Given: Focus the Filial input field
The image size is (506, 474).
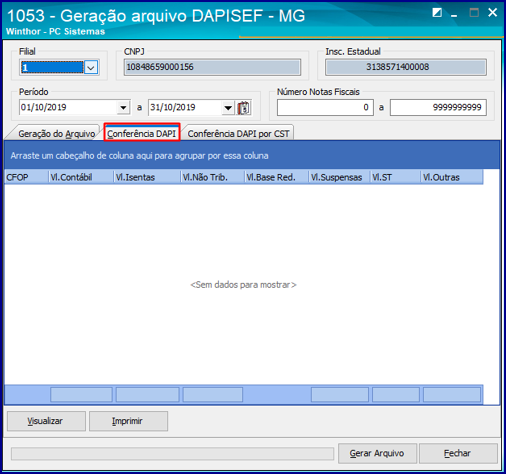Looking at the screenshot, I should tap(52, 68).
